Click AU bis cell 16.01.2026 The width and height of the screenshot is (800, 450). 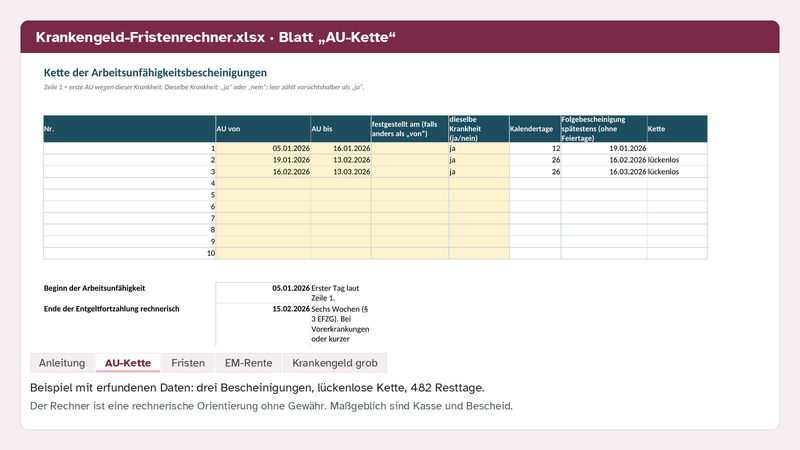341,148
